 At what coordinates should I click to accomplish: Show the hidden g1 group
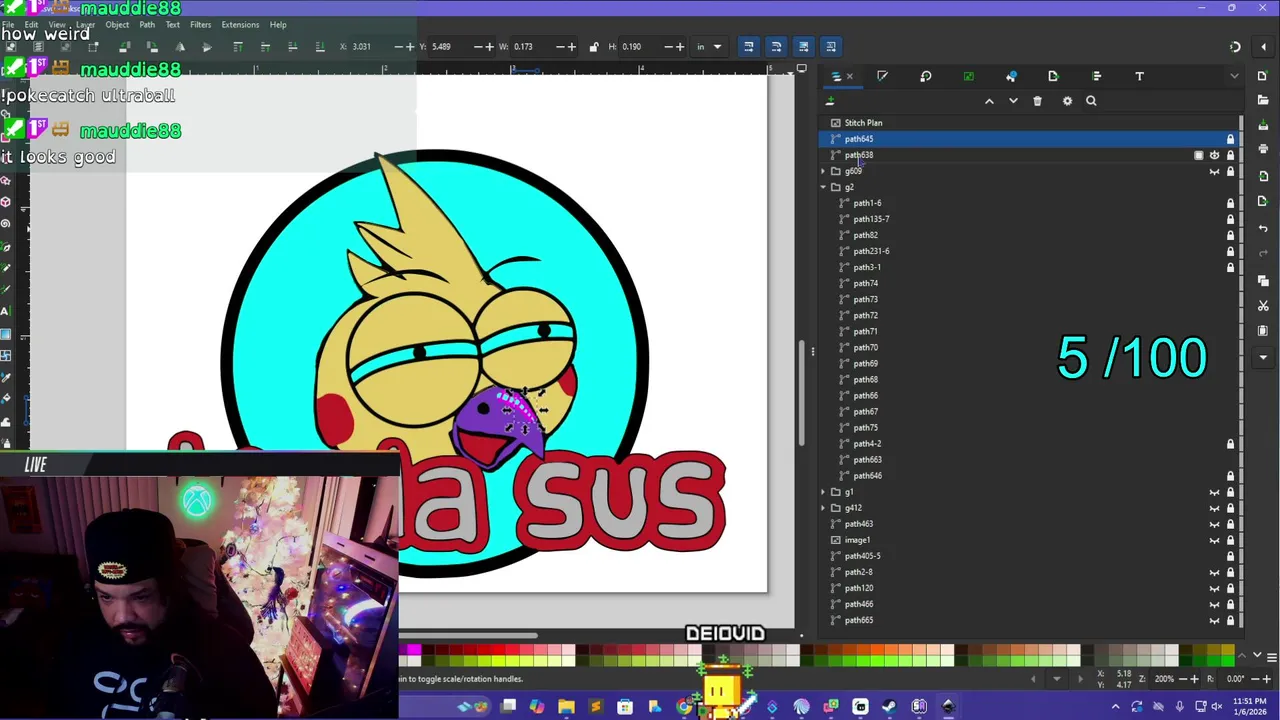click(x=1214, y=492)
